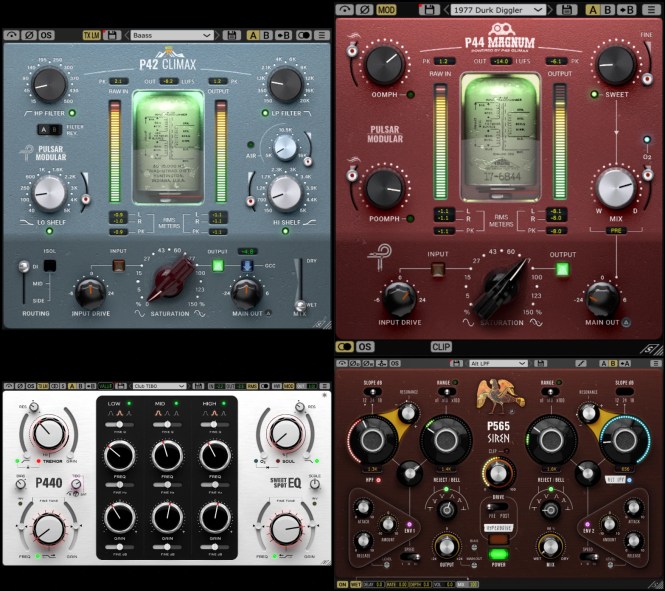Click the ENV 1 LED in P565 Siren

tap(409, 524)
